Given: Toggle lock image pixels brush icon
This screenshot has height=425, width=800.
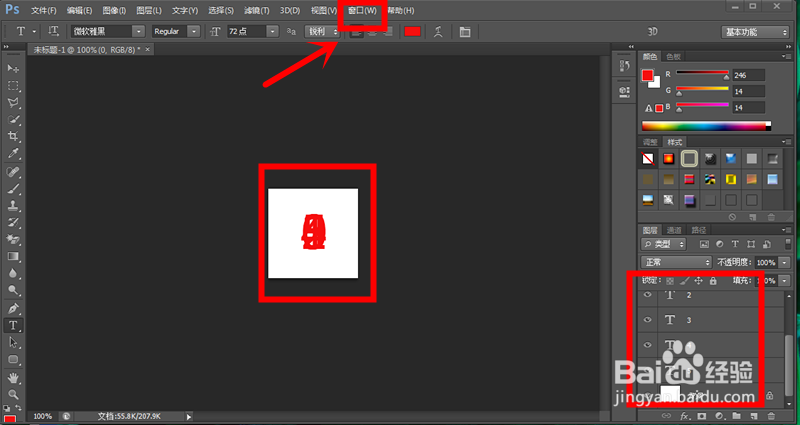Looking at the screenshot, I should click(685, 281).
